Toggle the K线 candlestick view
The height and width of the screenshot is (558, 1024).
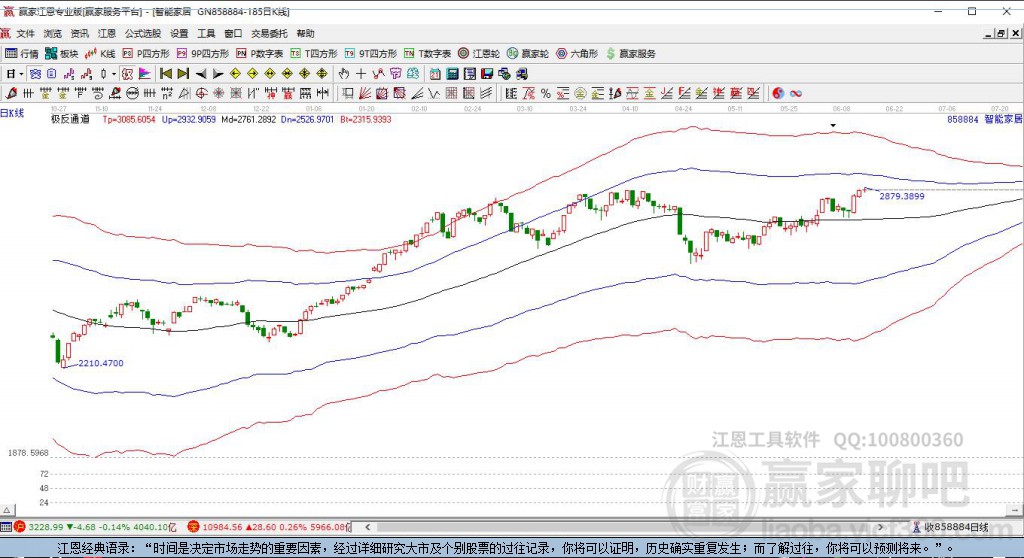[x=100, y=54]
